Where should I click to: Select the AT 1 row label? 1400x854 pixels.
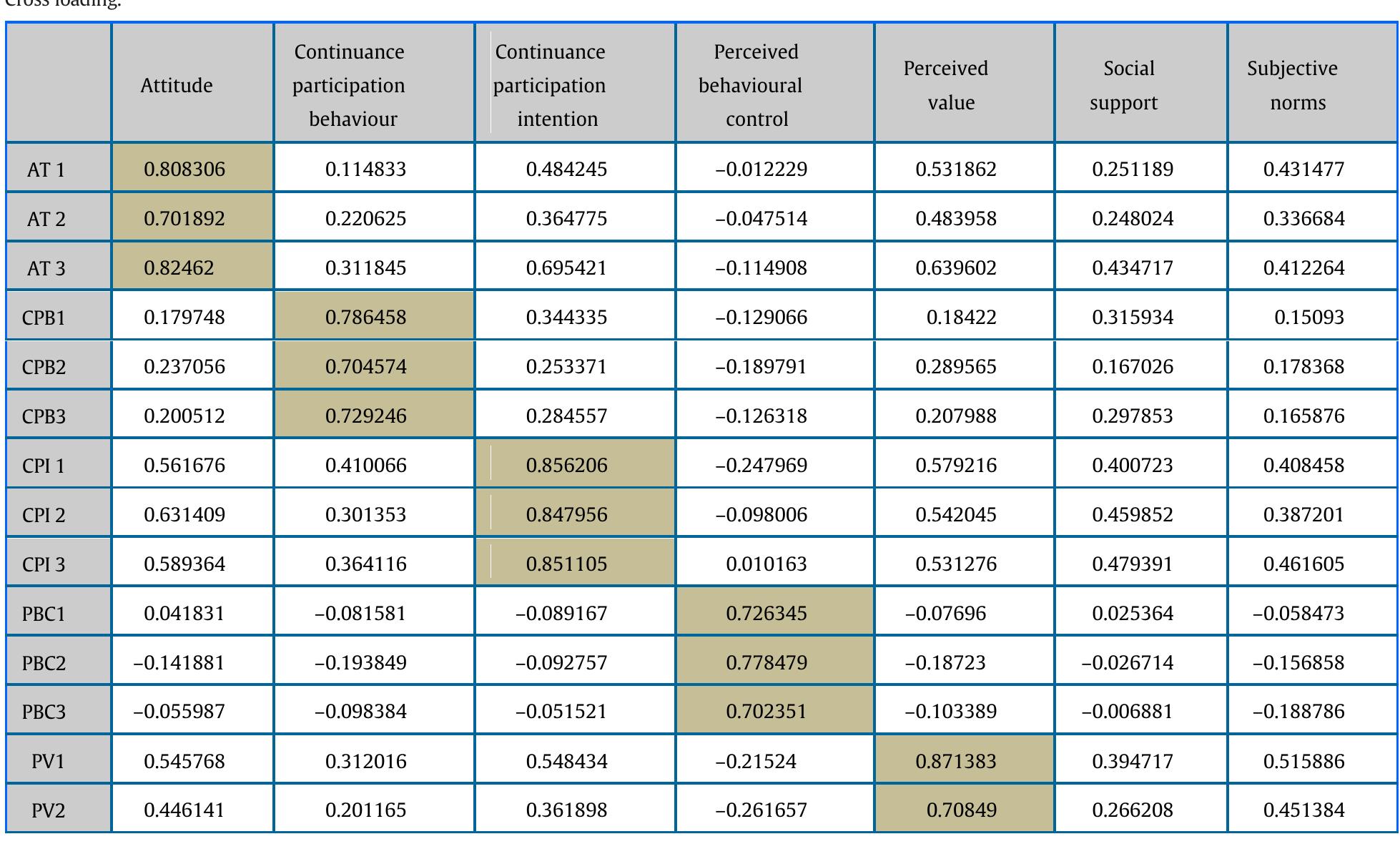46,170
